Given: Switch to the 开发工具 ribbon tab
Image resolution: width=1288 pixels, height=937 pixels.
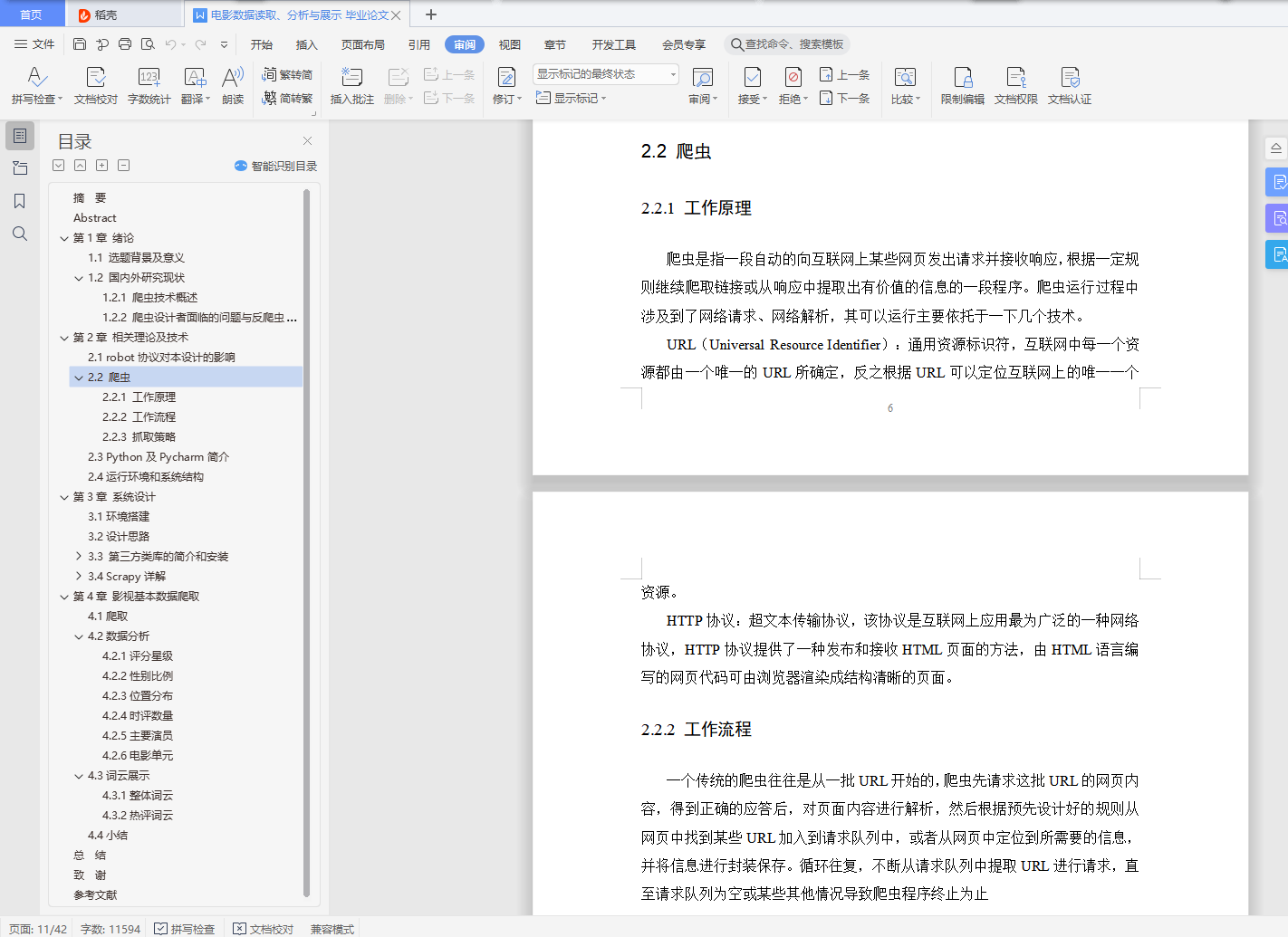Looking at the screenshot, I should point(614,44).
